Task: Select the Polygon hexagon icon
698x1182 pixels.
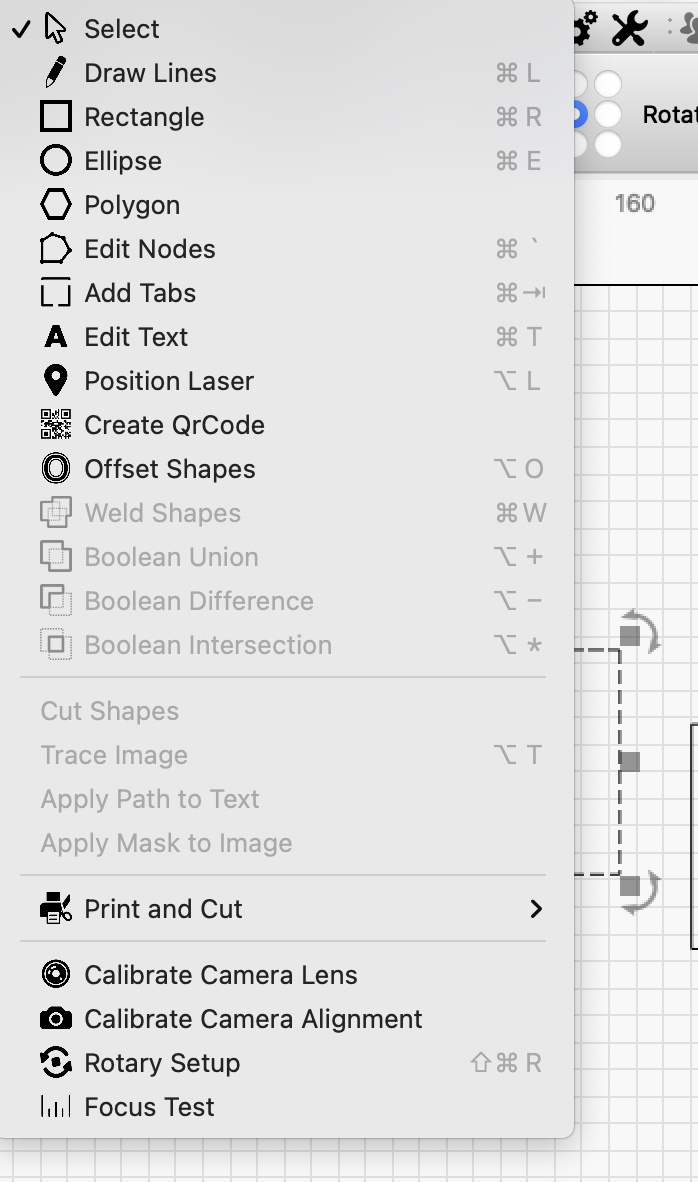Action: coord(55,204)
